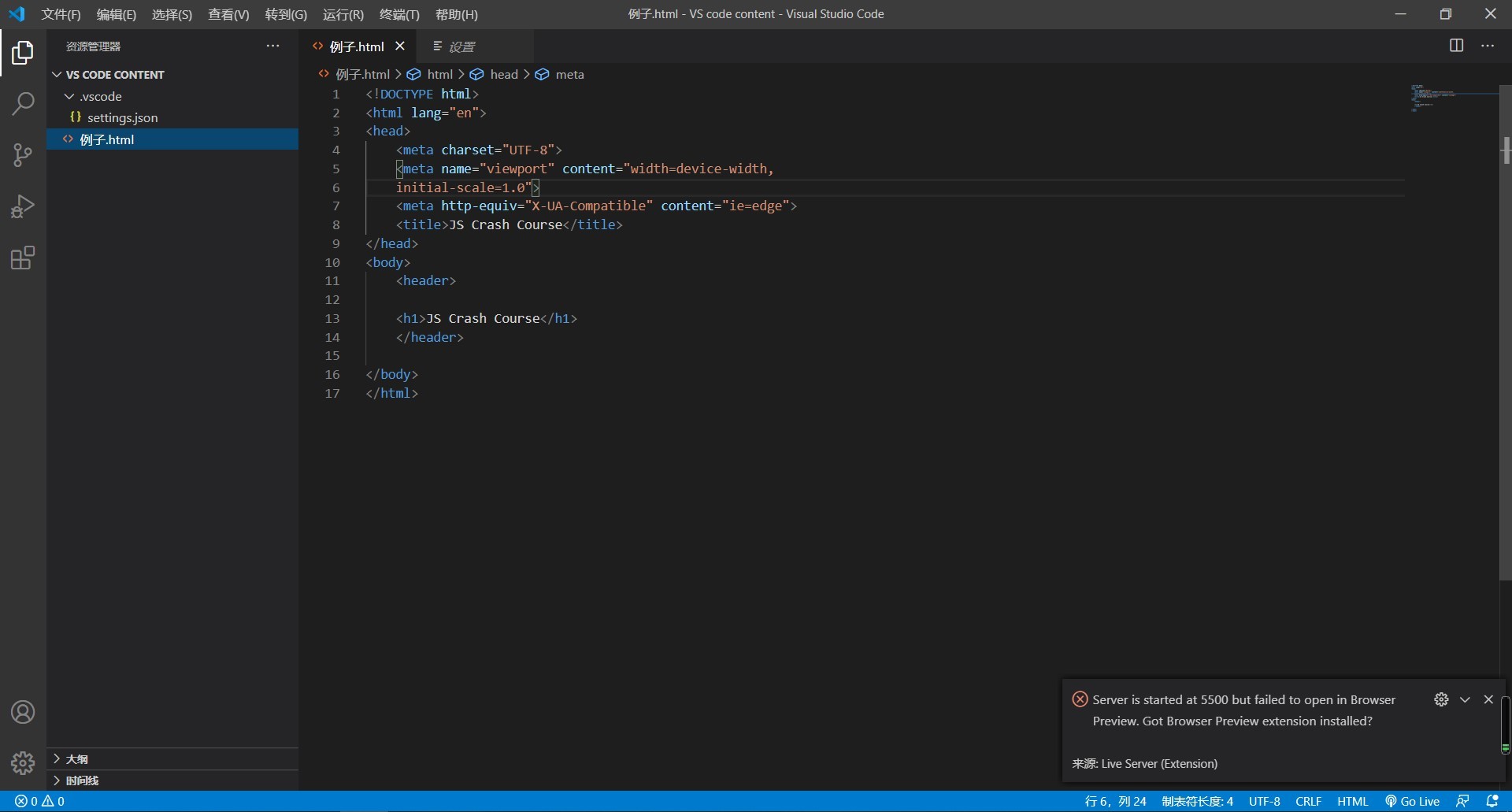Viewport: 1512px width, 812px height.
Task: Open the Explorer view in activity bar
Action: (23, 53)
